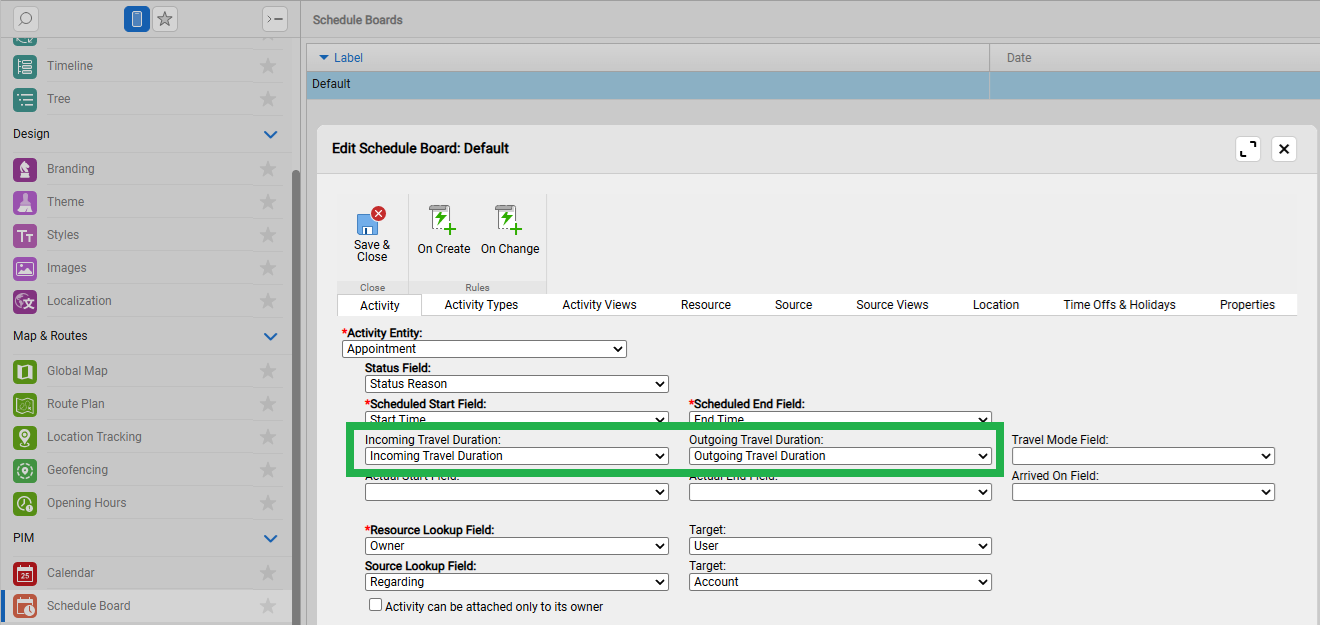Open the Global Map icon
1320x625 pixels.
25,371
